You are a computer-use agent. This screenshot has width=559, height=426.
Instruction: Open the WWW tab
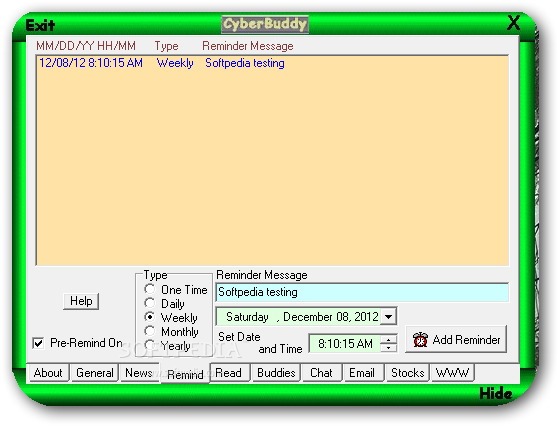[452, 373]
